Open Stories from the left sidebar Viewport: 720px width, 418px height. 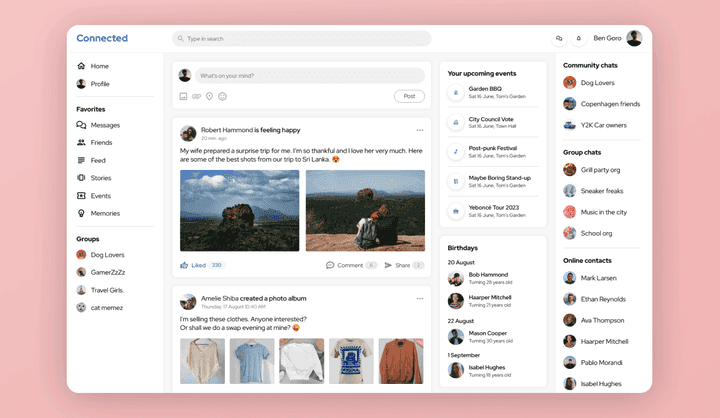[x=100, y=178]
